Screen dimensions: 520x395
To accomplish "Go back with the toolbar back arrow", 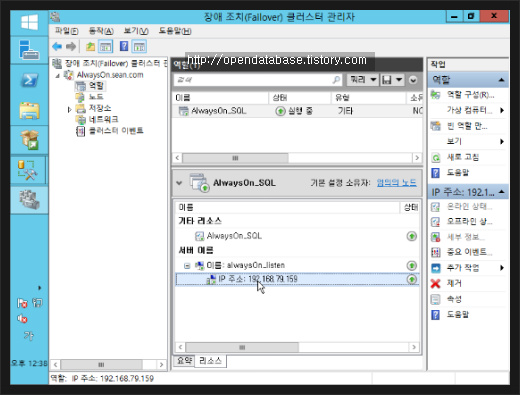I will click(x=57, y=47).
